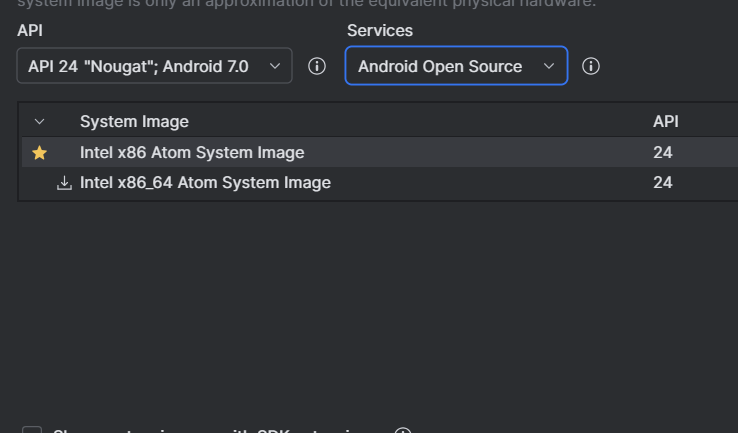Open the Services dropdown showing Android Open Source

pos(456,67)
